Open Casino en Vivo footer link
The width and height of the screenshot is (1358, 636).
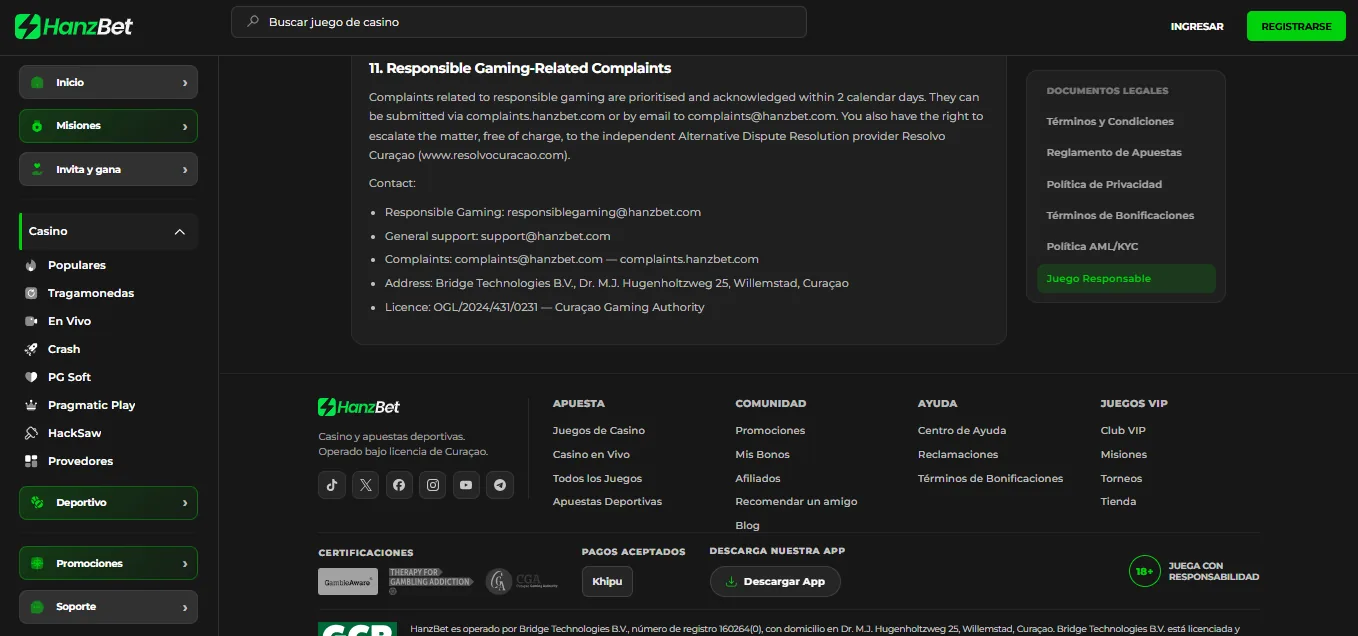pos(591,455)
